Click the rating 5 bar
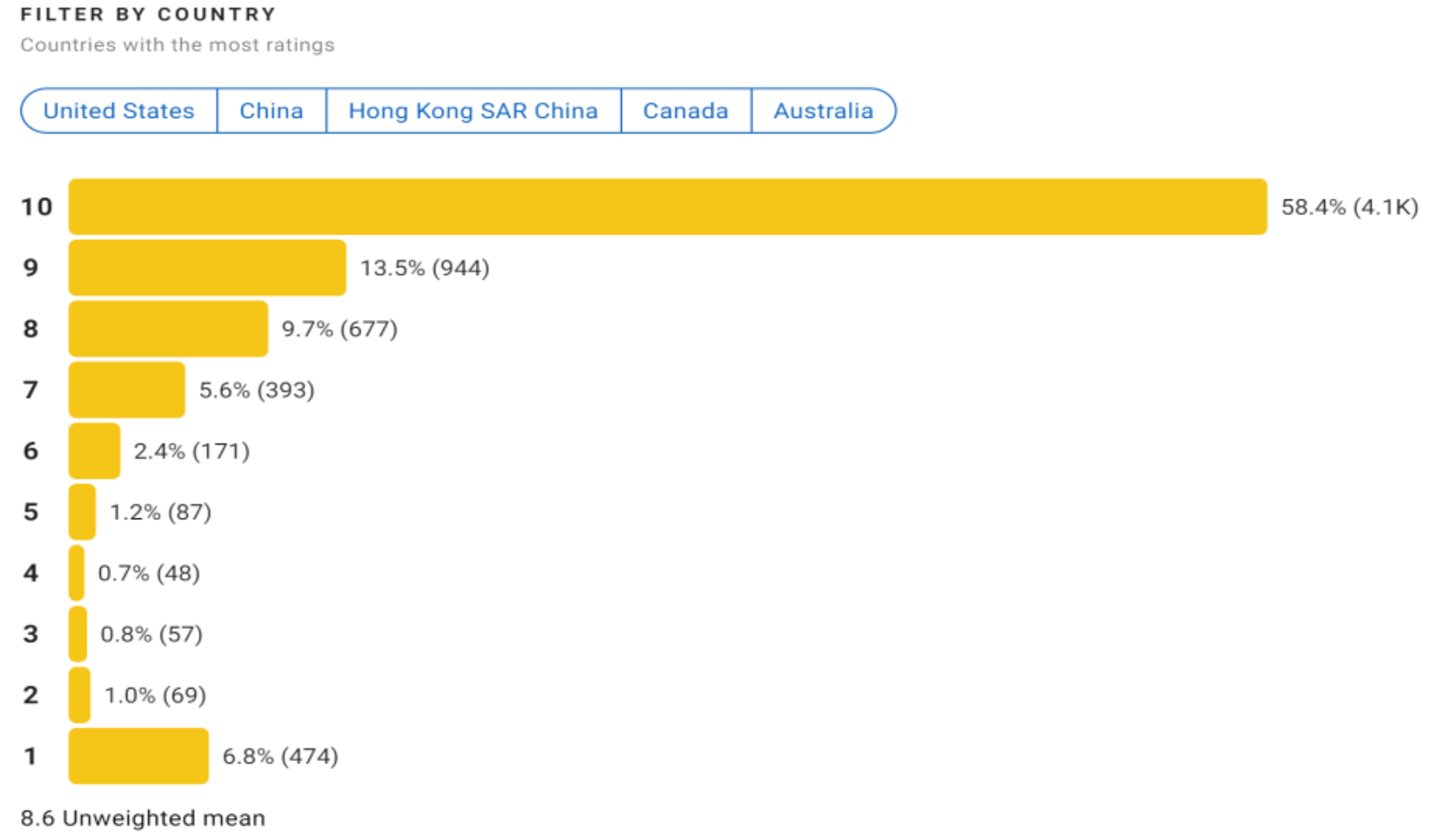1439x840 pixels. pos(82,512)
